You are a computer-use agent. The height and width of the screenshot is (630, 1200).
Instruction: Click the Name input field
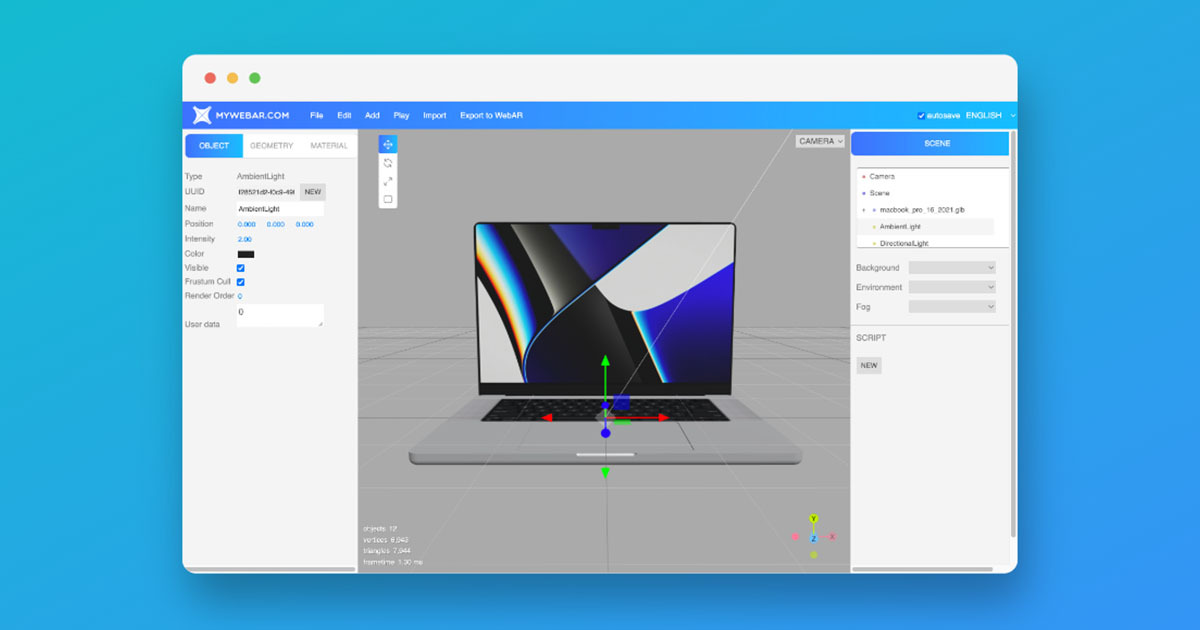[x=279, y=209]
